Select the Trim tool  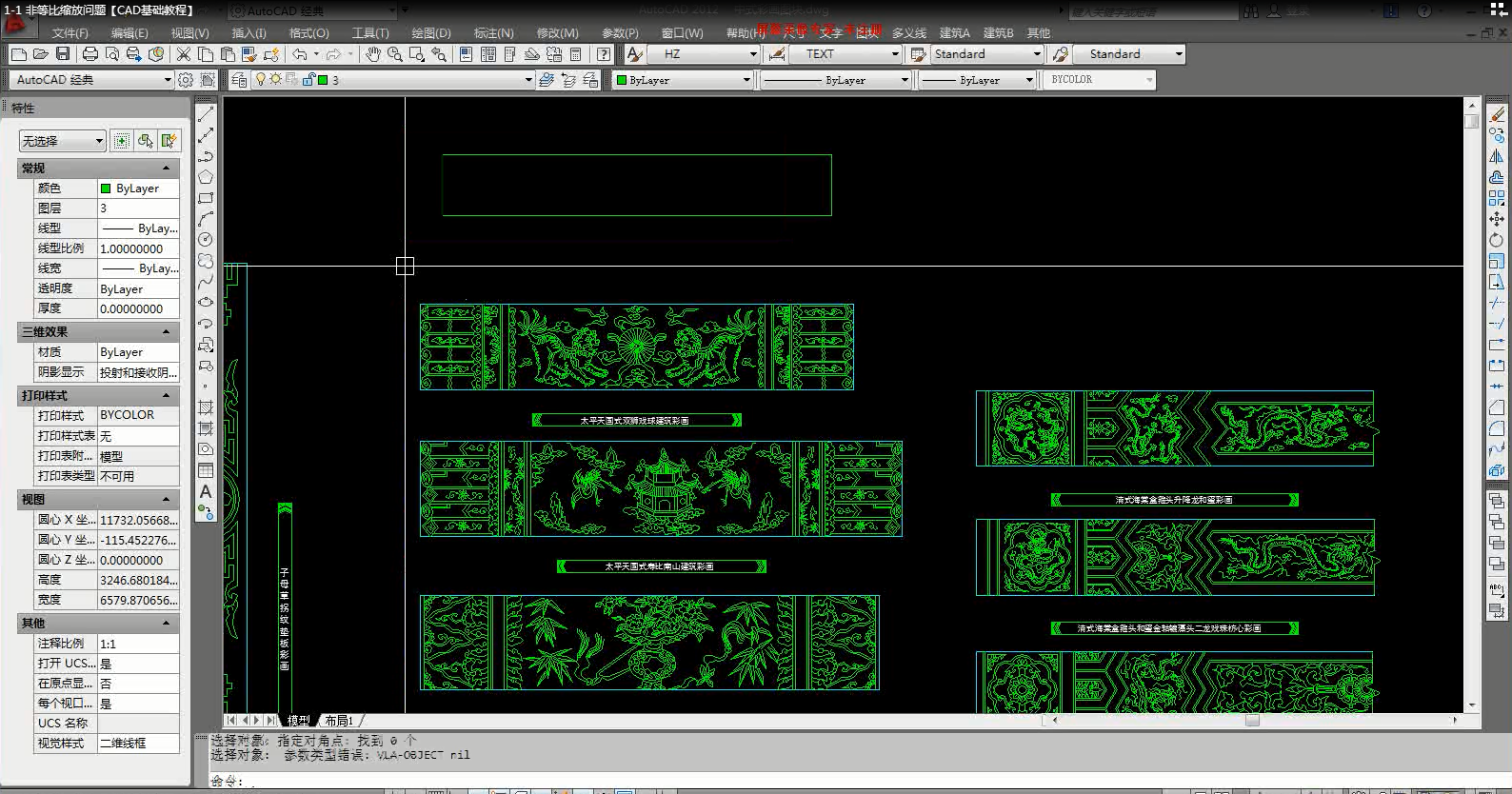click(1497, 303)
